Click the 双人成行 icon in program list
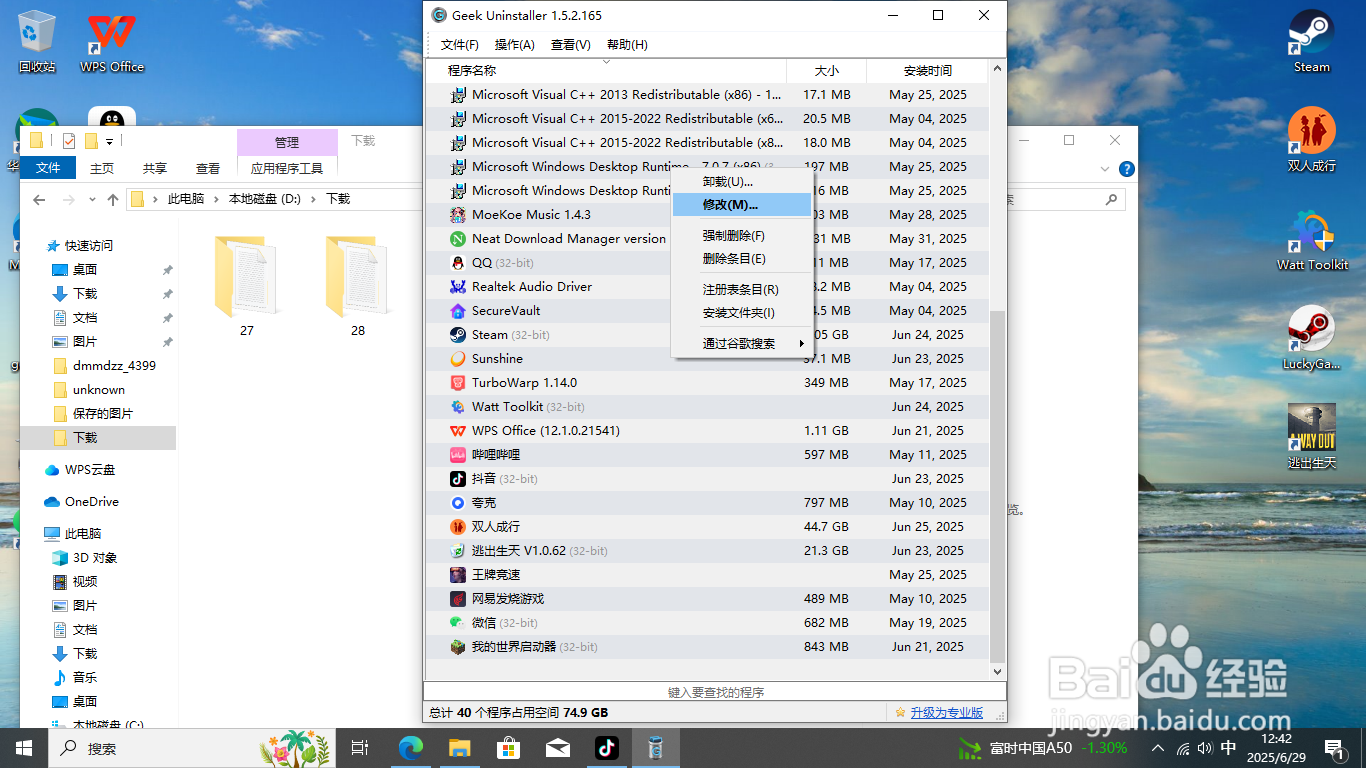1366x768 pixels. [457, 527]
